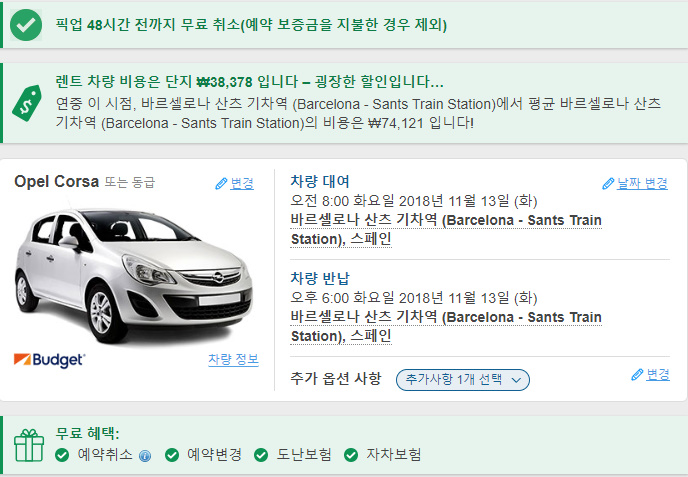This screenshot has height=477, width=688.
Task: Click the checkmark icon beside 예약변경
Action: 172,455
